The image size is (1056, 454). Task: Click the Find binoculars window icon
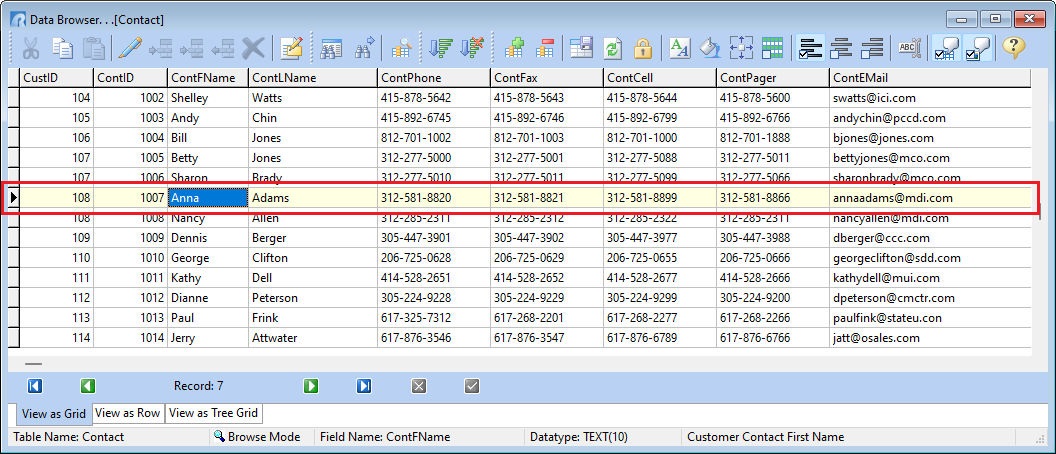click(331, 48)
